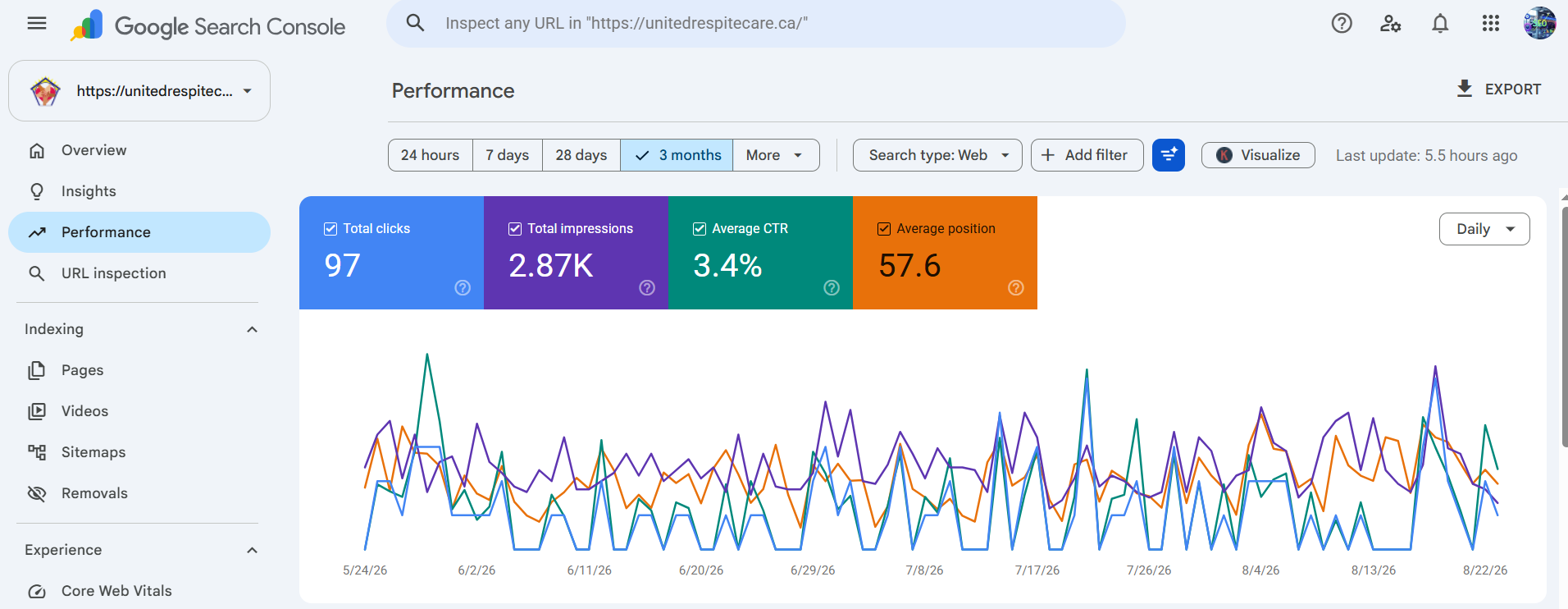This screenshot has width=1568, height=609.
Task: Click the Add filter button
Action: coord(1087,155)
